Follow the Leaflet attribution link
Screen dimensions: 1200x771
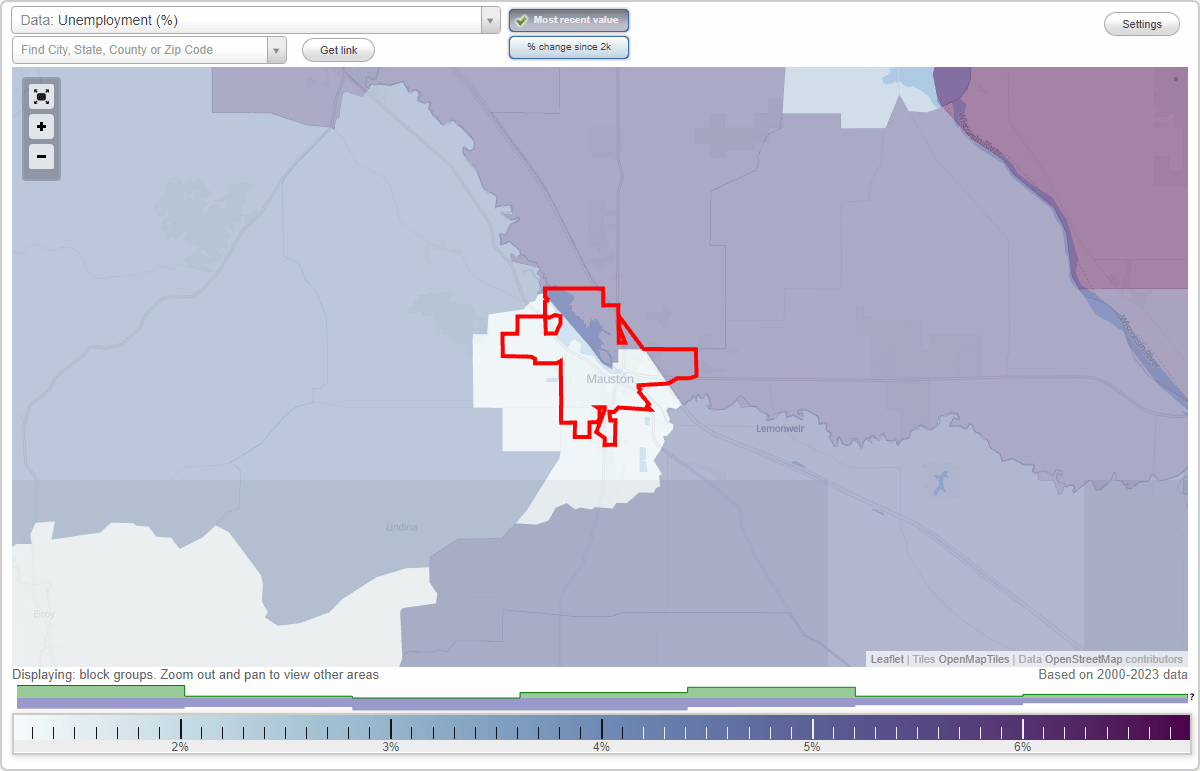tap(887, 659)
